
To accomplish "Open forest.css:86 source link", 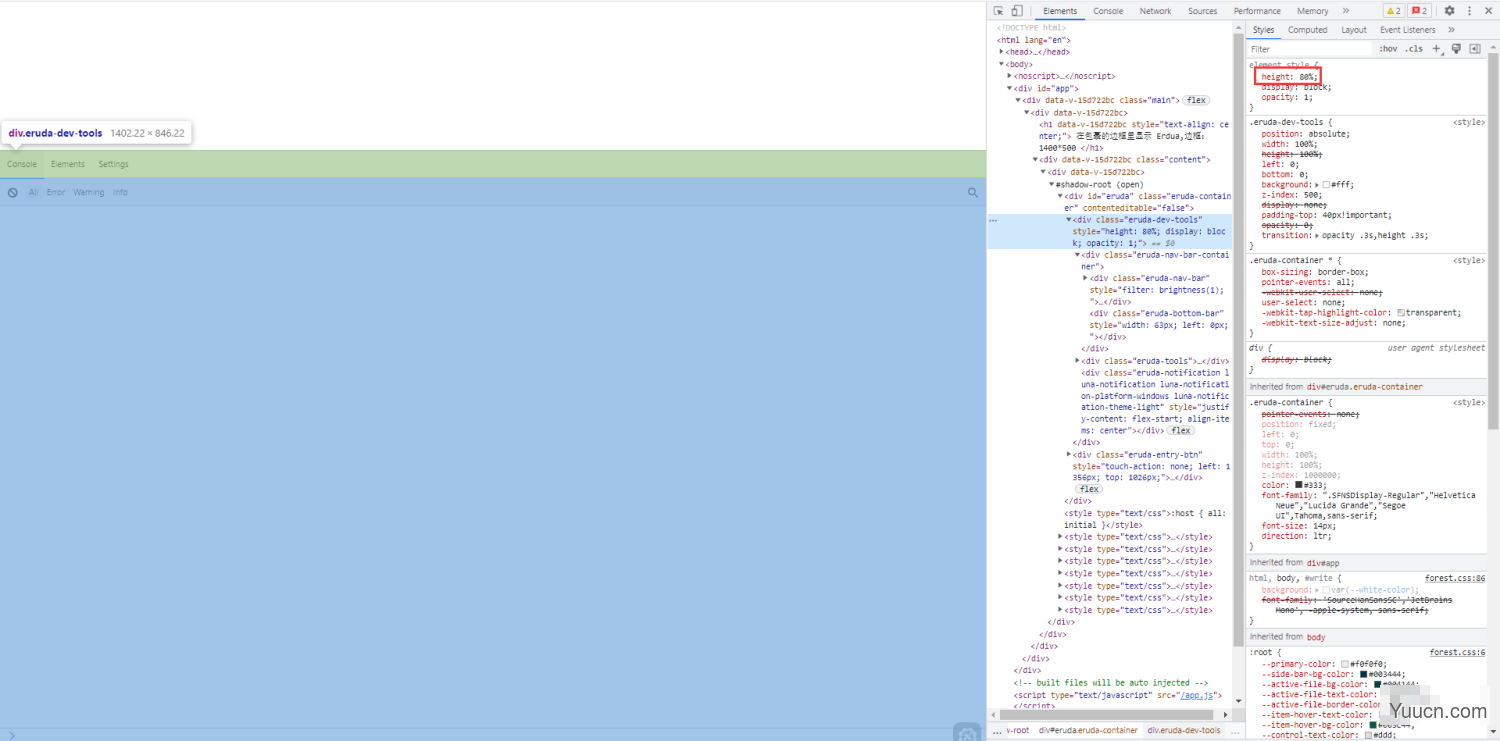I will (x=1455, y=578).
